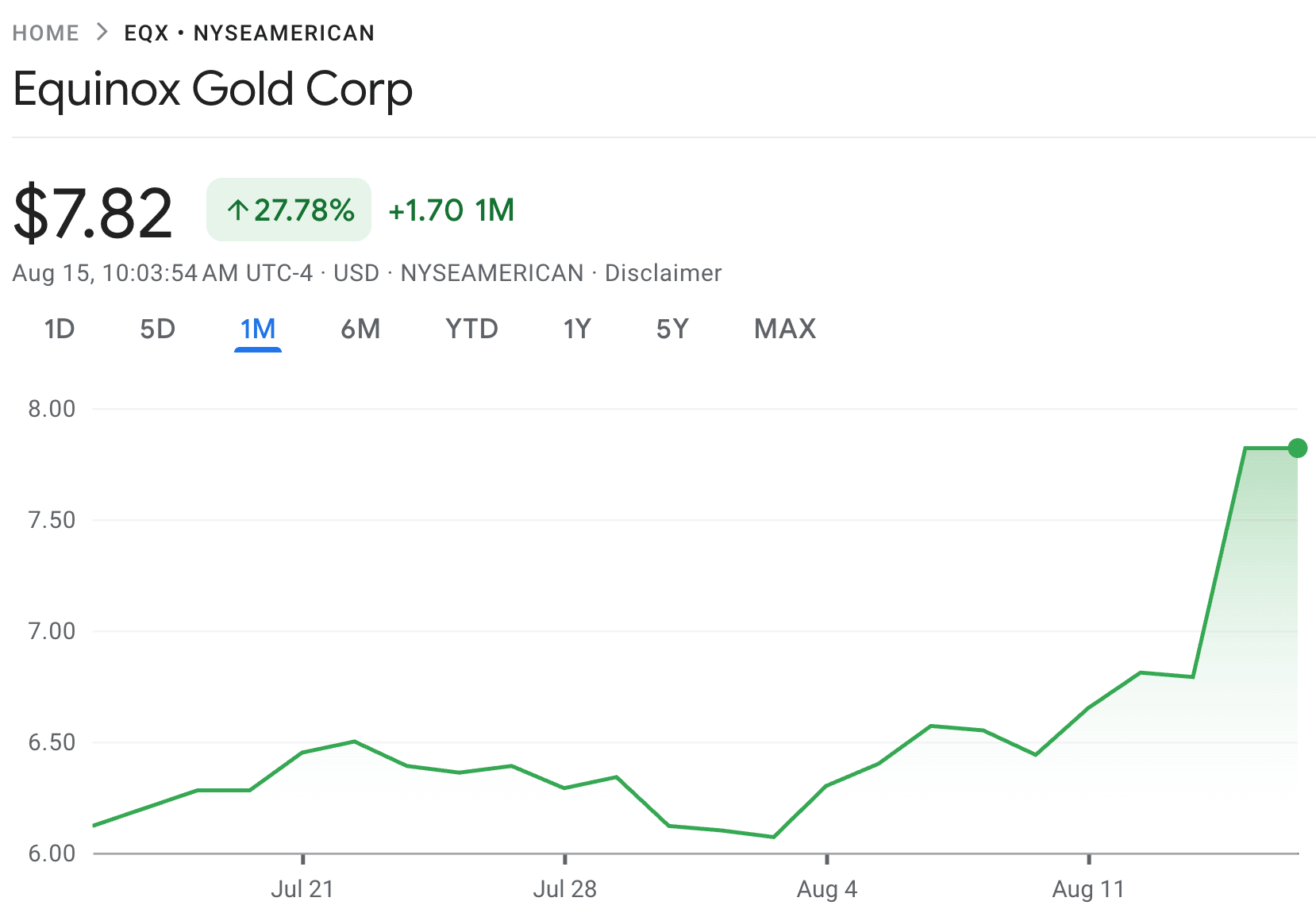Select the 1D time range tab
1316x913 pixels.
click(x=60, y=329)
